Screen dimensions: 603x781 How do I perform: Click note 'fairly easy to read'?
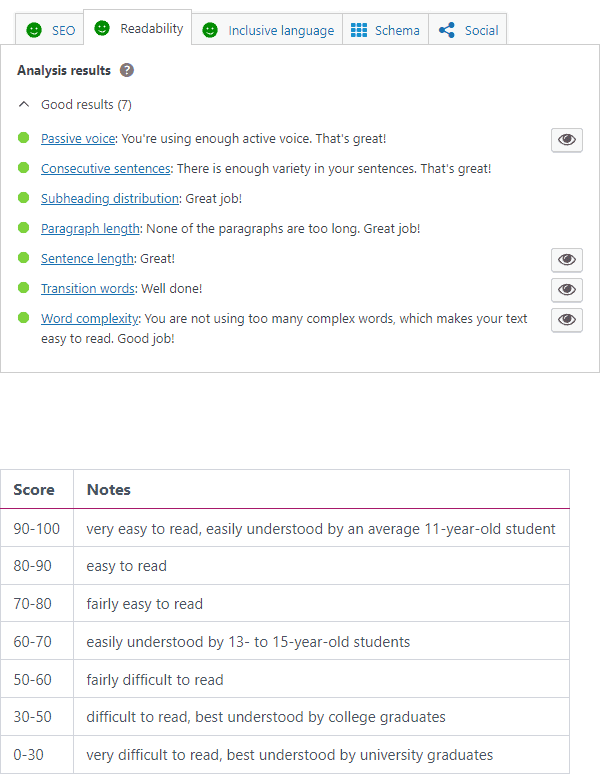click(144, 604)
